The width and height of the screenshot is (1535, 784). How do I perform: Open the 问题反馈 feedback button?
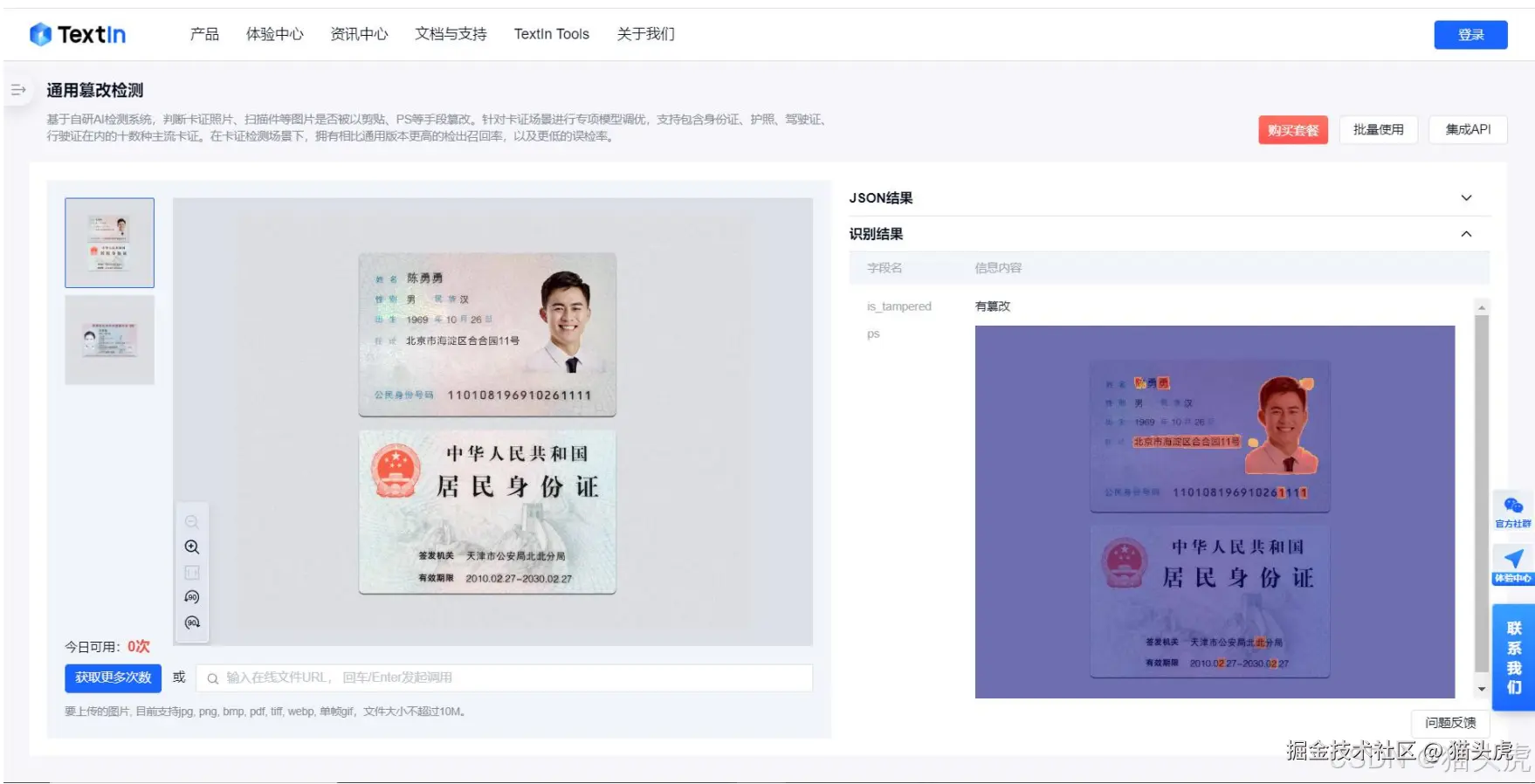click(x=1450, y=723)
